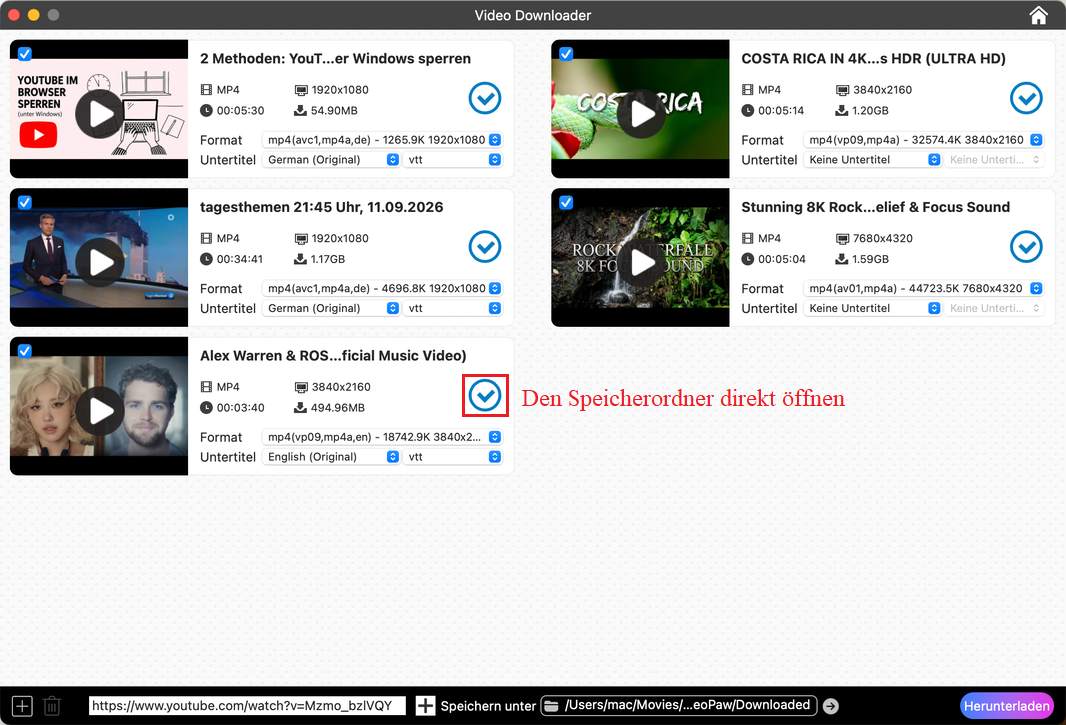The width and height of the screenshot is (1066, 725).
Task: Open format dropdown for Stunning 8K Rock video
Action: click(923, 288)
